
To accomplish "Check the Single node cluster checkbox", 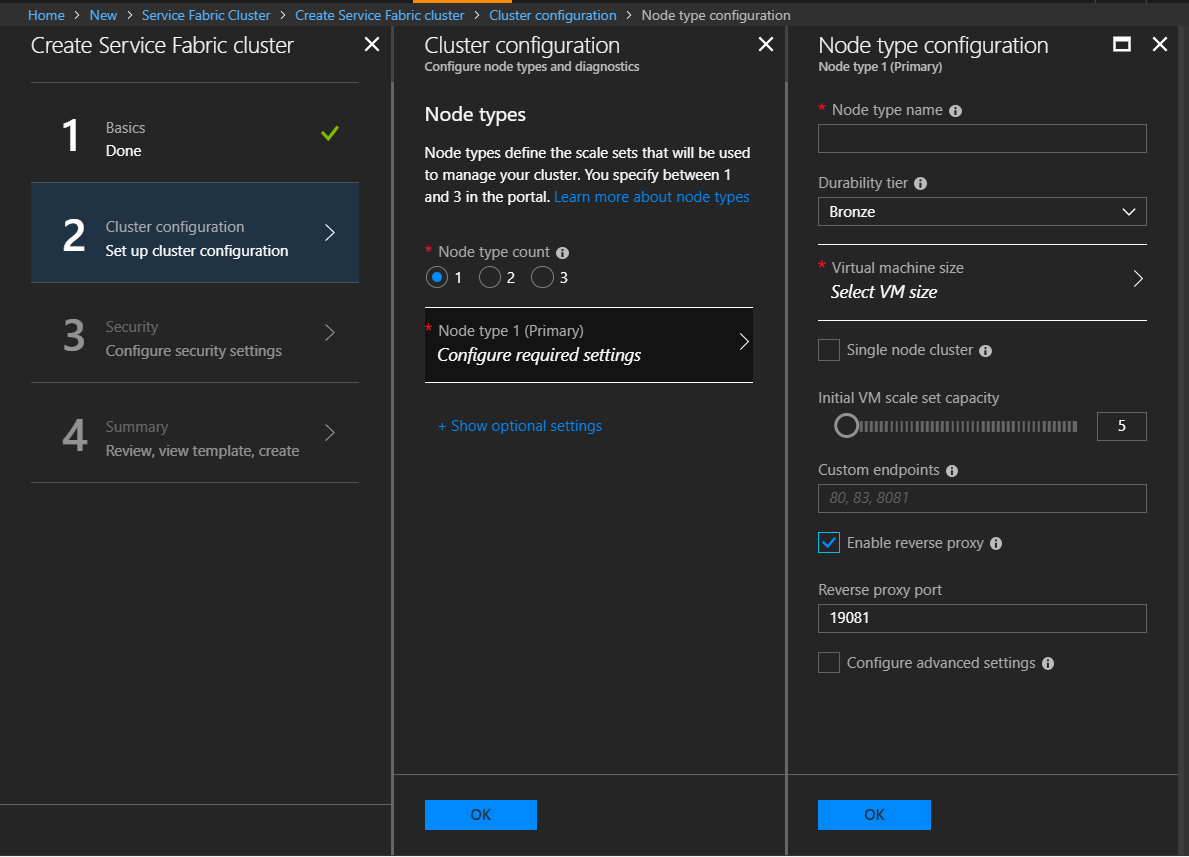I will [x=829, y=350].
